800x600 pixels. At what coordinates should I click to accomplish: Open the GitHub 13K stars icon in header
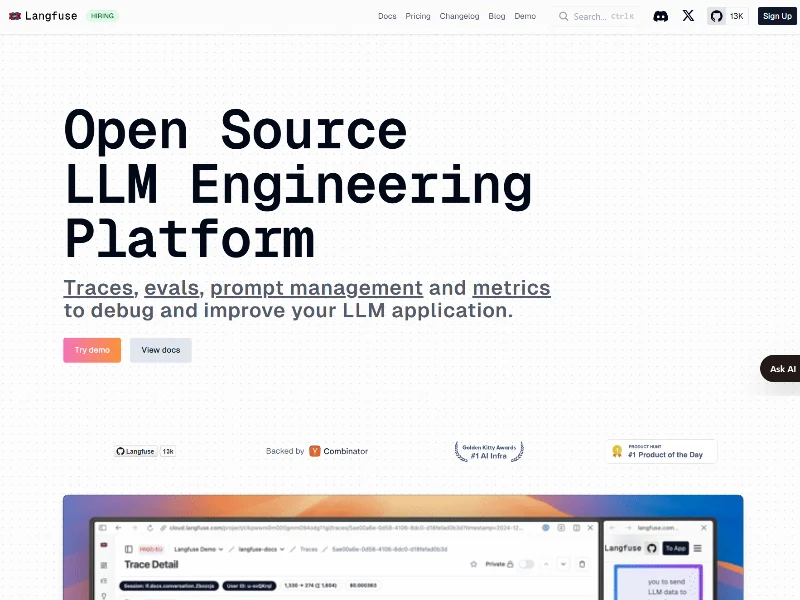[x=728, y=16]
